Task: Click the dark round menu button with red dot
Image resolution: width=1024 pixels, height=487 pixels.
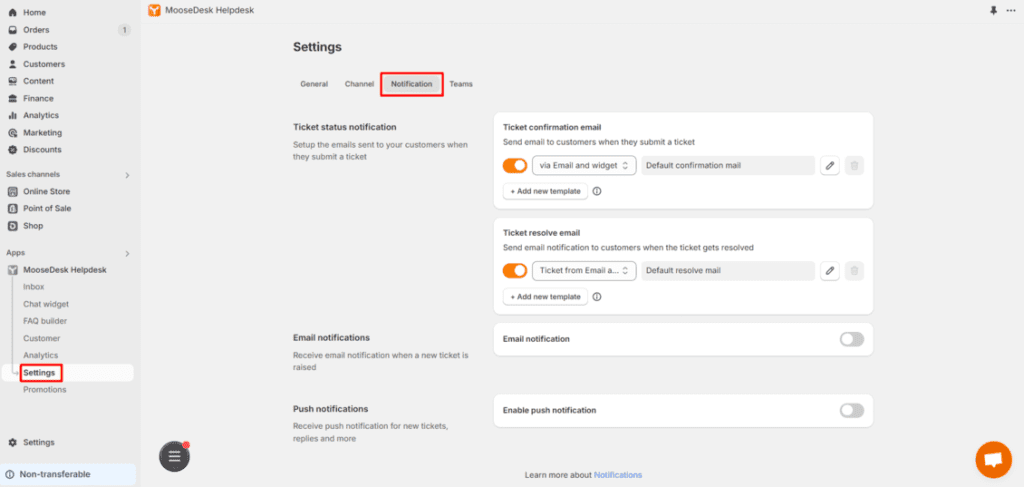Action: click(174, 456)
